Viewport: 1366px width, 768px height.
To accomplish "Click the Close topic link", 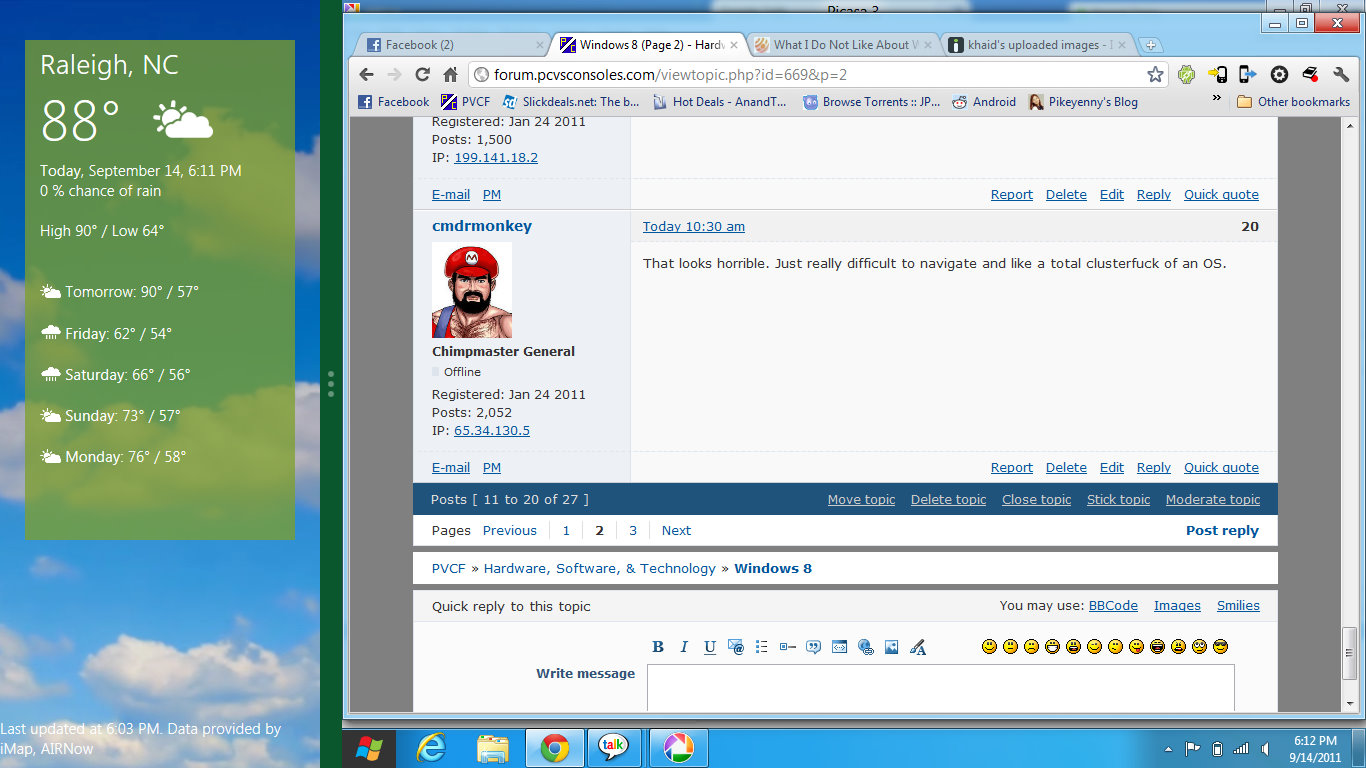I will click(1036, 500).
